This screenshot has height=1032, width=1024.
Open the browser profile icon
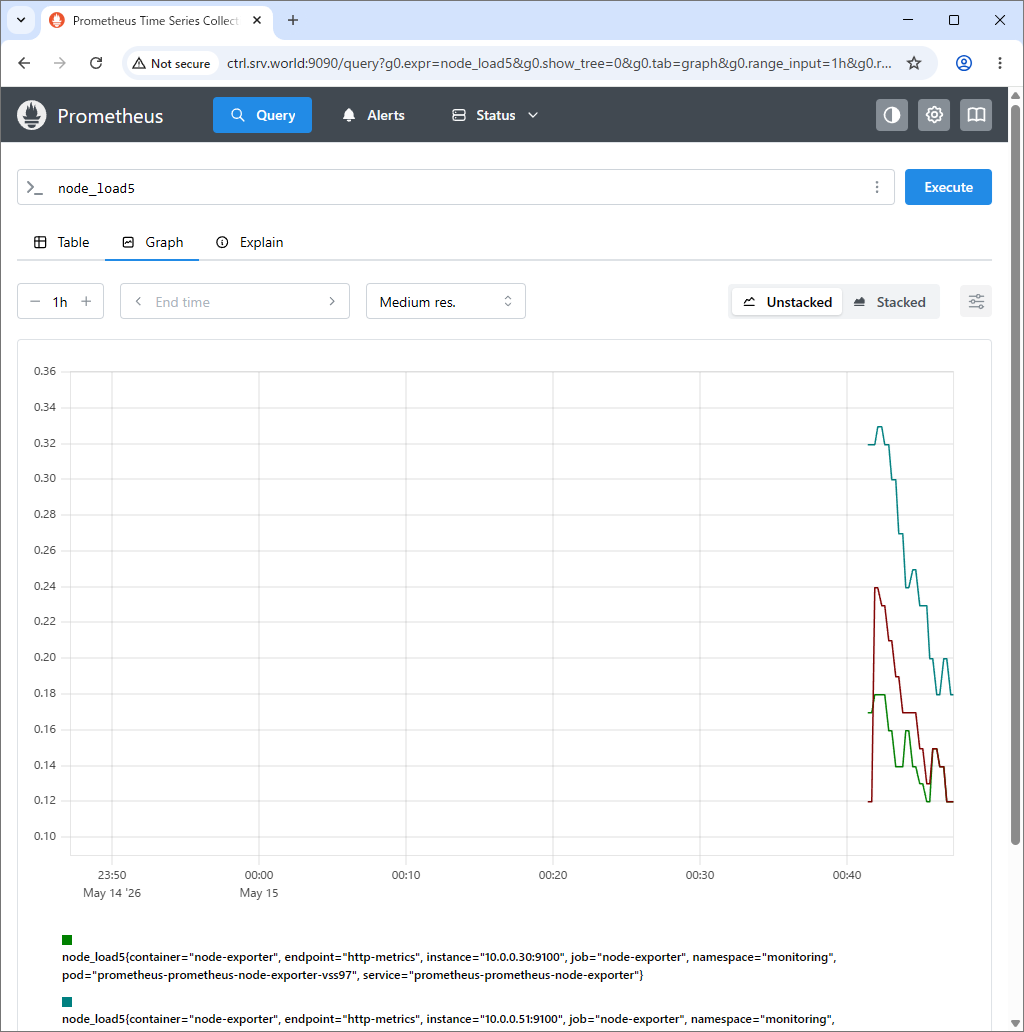point(964,63)
